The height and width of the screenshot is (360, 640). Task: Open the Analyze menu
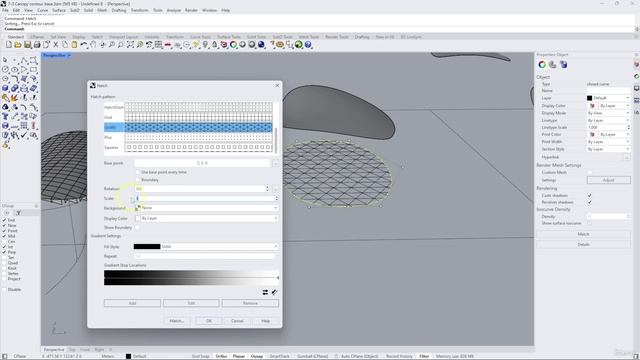tap(173, 10)
